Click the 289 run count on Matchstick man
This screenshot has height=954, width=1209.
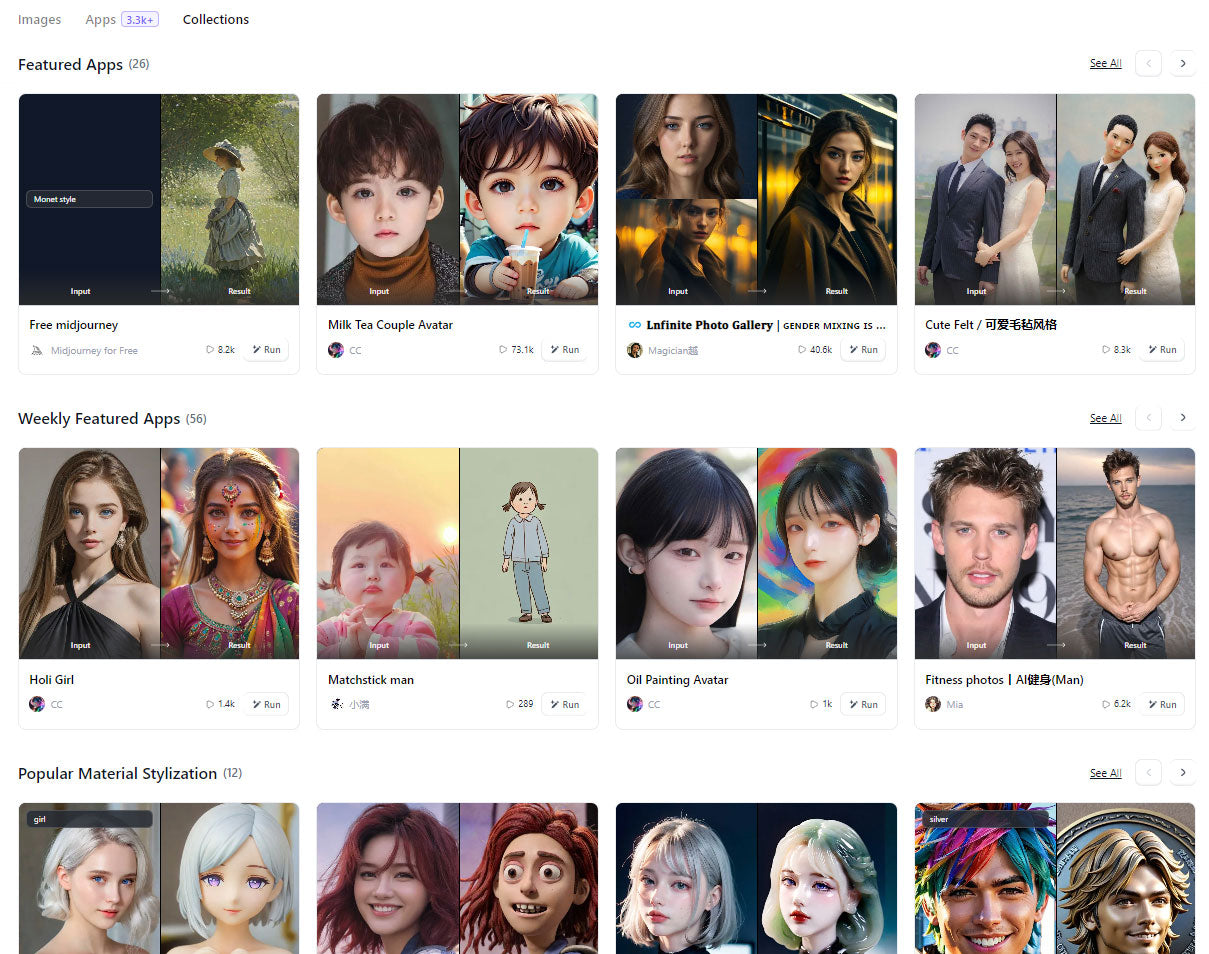click(x=520, y=704)
